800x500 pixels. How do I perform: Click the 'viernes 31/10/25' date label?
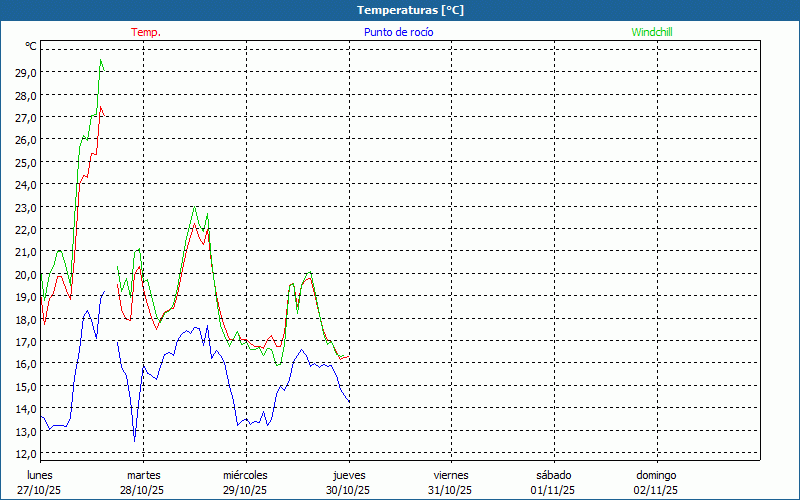[x=451, y=483]
